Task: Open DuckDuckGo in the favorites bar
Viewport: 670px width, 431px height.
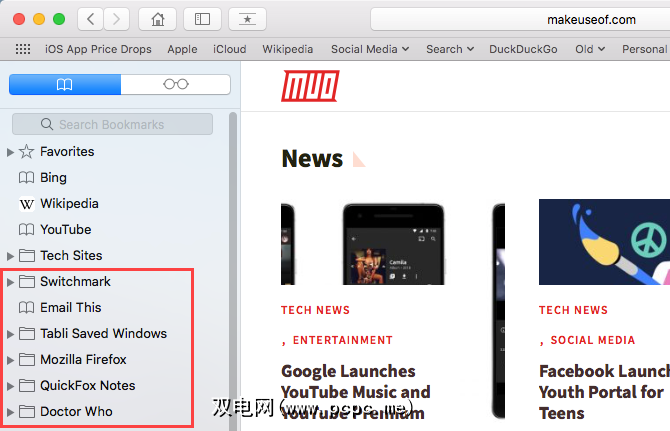Action: [x=523, y=49]
